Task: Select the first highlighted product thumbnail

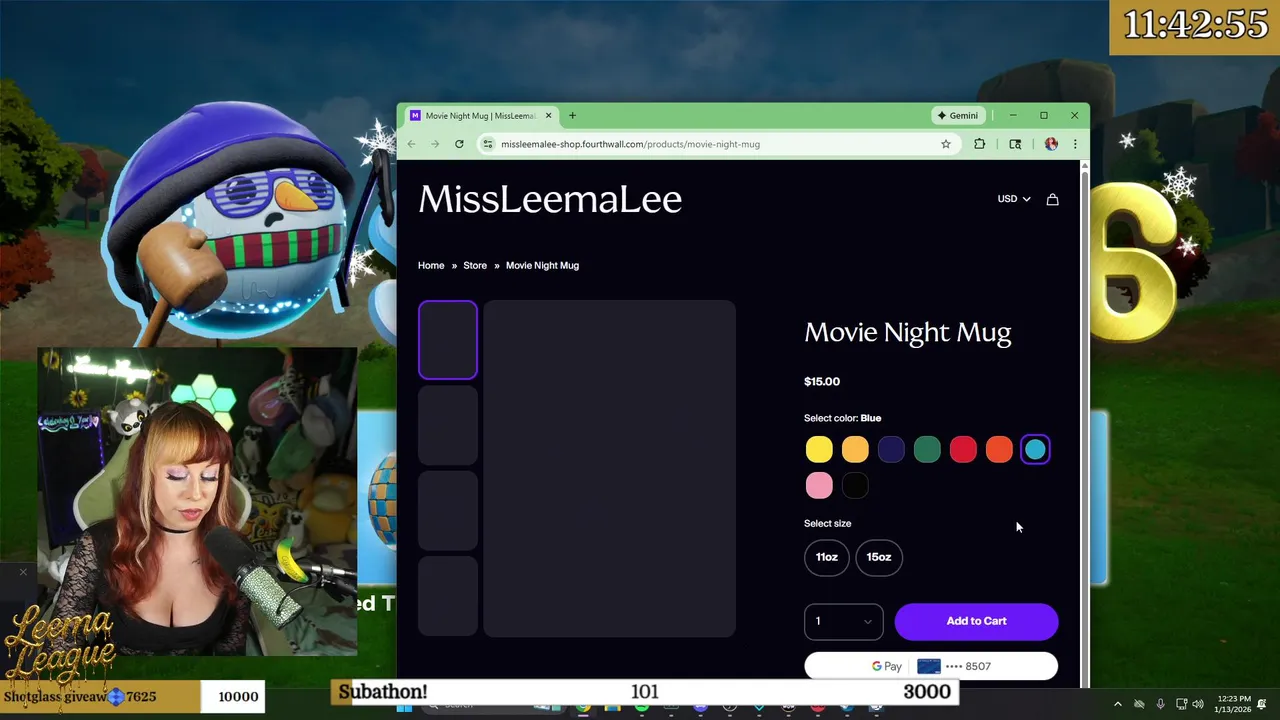Action: (448, 340)
